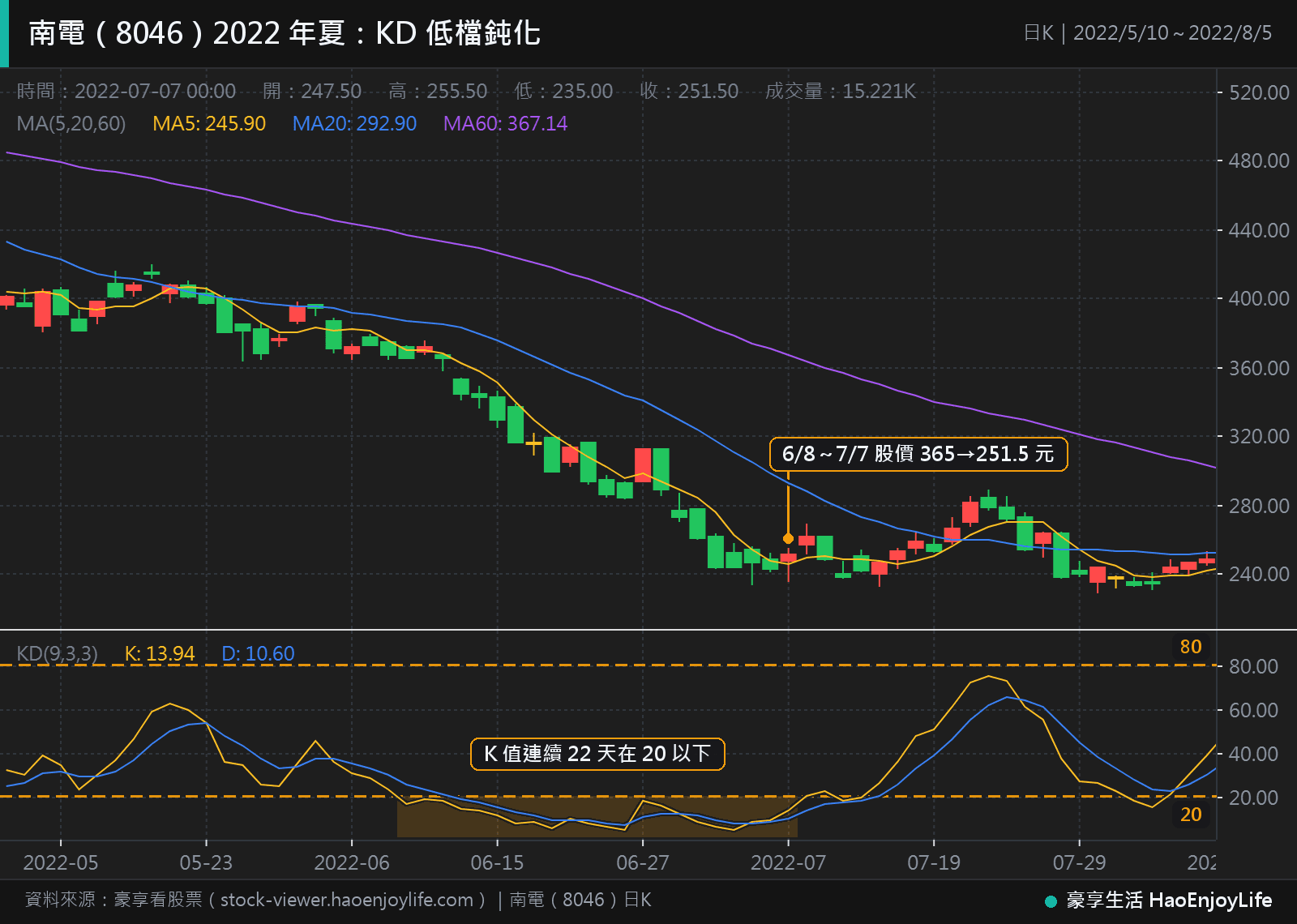Click the 480.00 price axis label
Image resolution: width=1297 pixels, height=924 pixels.
(1259, 160)
